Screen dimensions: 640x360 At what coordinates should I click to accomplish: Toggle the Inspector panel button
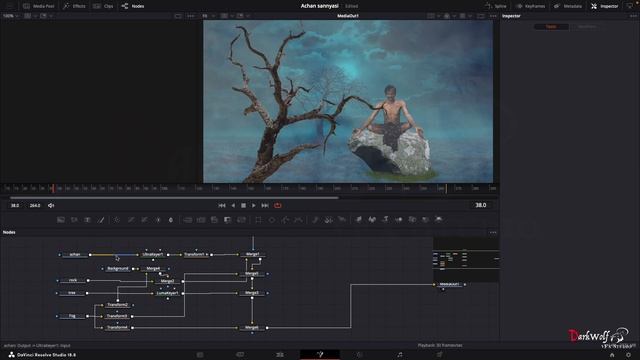tap(605, 6)
